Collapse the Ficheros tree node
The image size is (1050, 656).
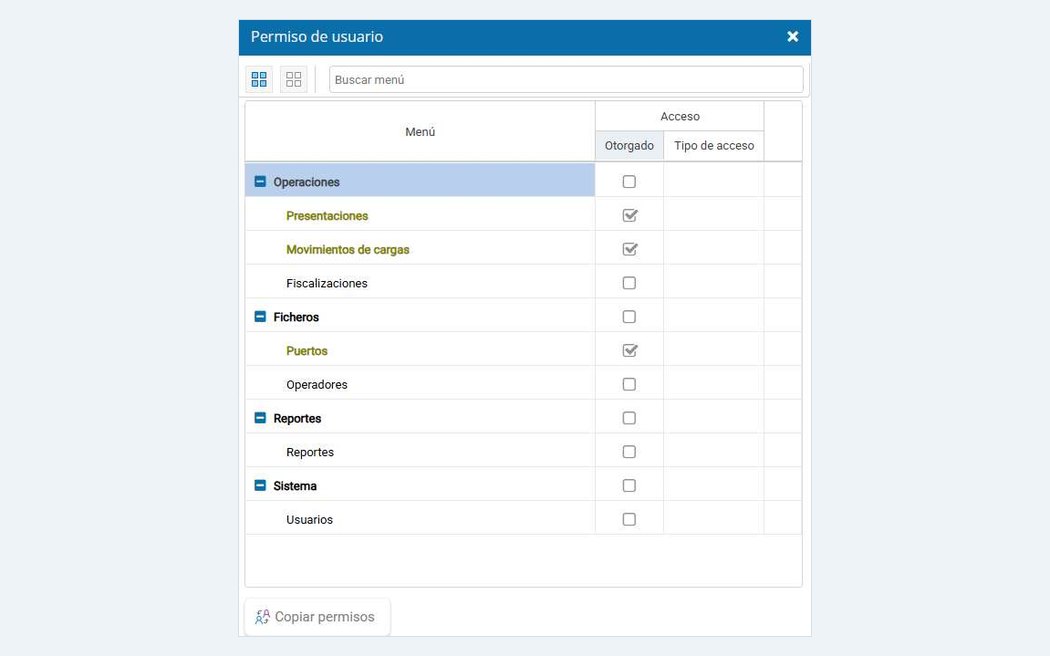click(x=260, y=317)
